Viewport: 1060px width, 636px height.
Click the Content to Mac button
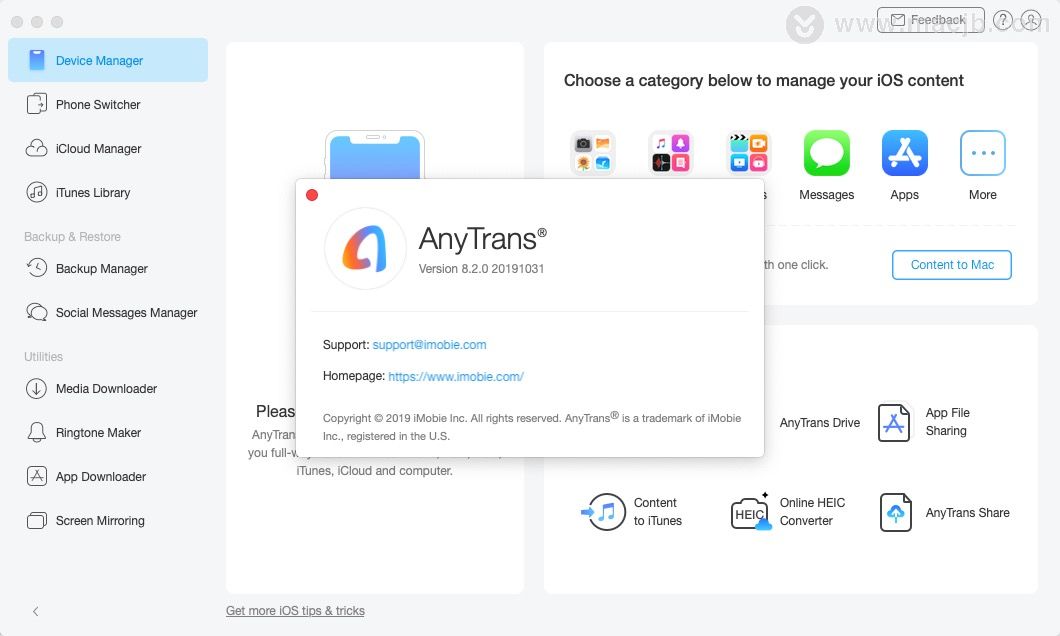tap(952, 265)
